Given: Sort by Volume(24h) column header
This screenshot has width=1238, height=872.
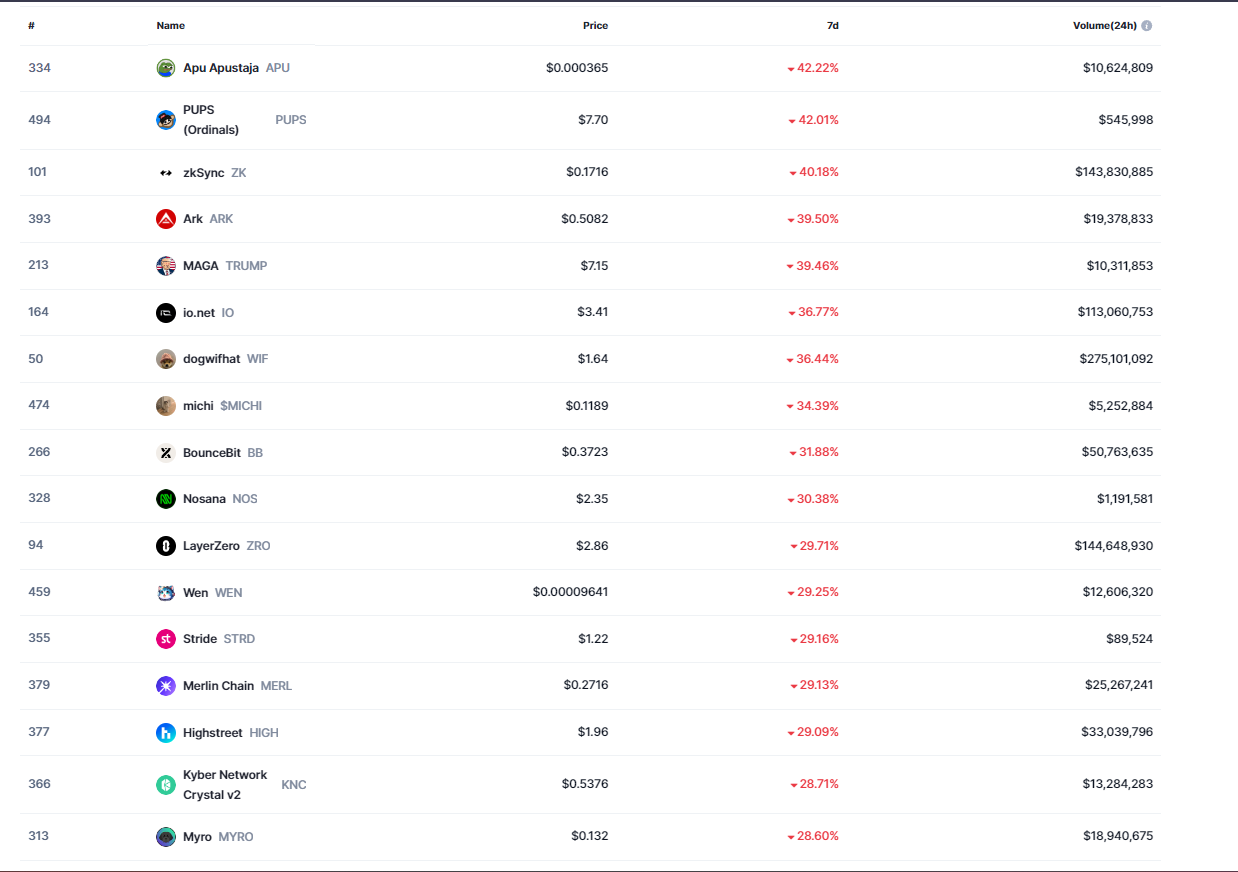Looking at the screenshot, I should [1104, 26].
